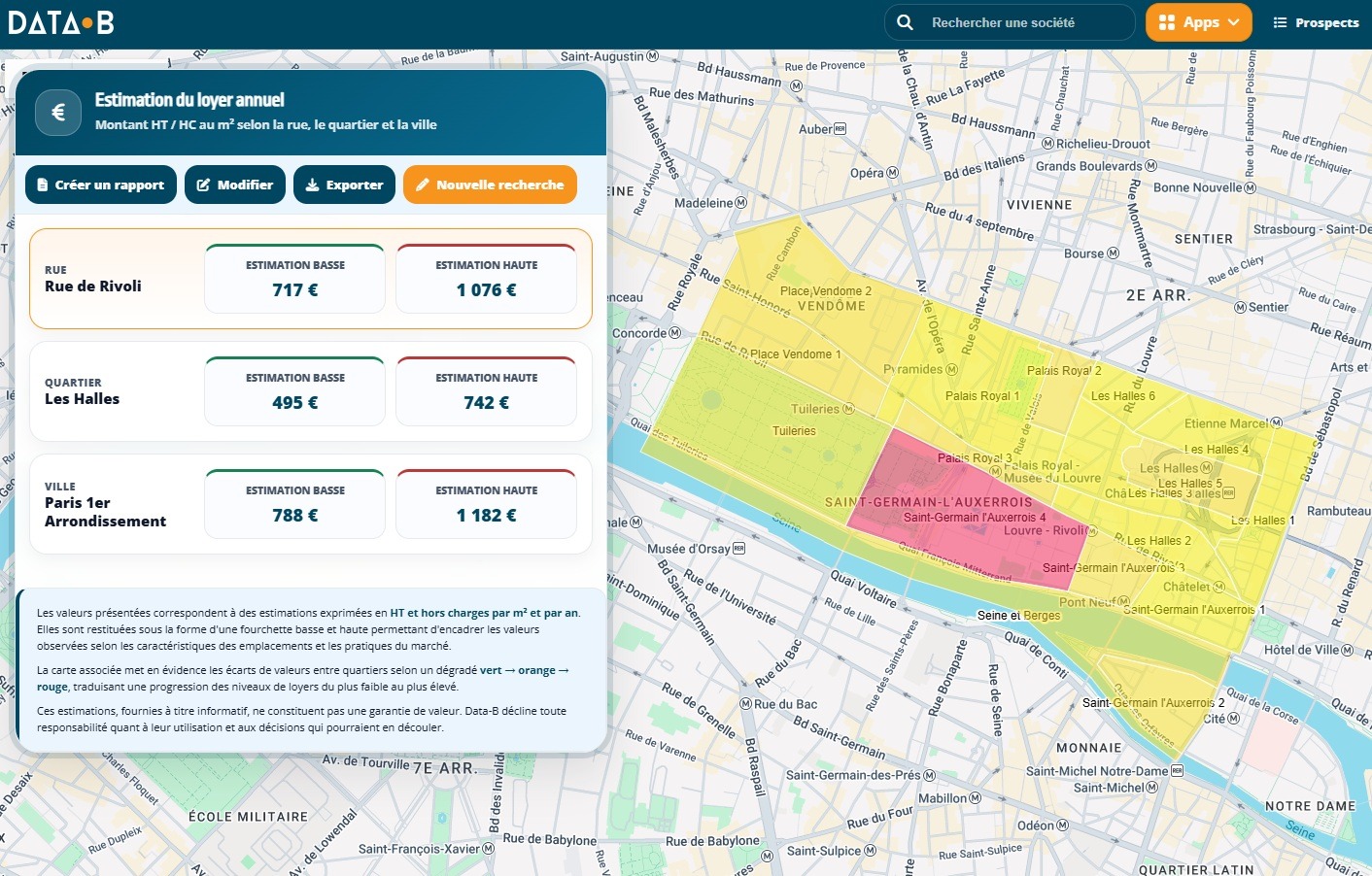1372x876 pixels.
Task: Click the Exporter button
Action: point(344,185)
